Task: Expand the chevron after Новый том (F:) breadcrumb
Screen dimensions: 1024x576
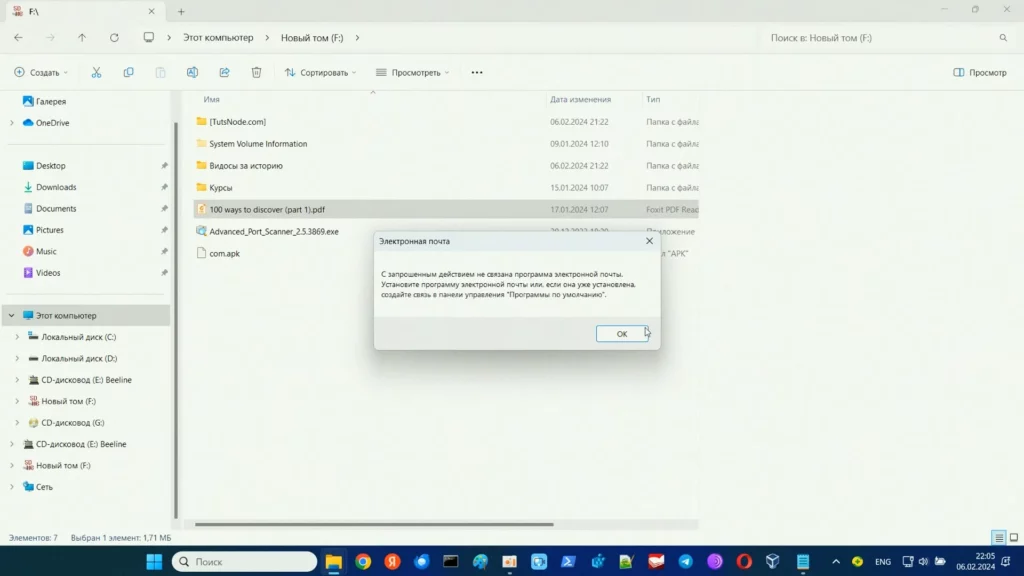Action: (357, 38)
